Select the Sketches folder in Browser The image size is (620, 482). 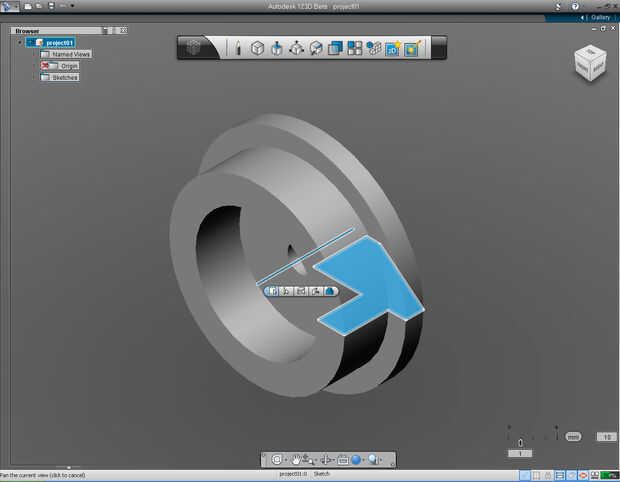point(60,77)
